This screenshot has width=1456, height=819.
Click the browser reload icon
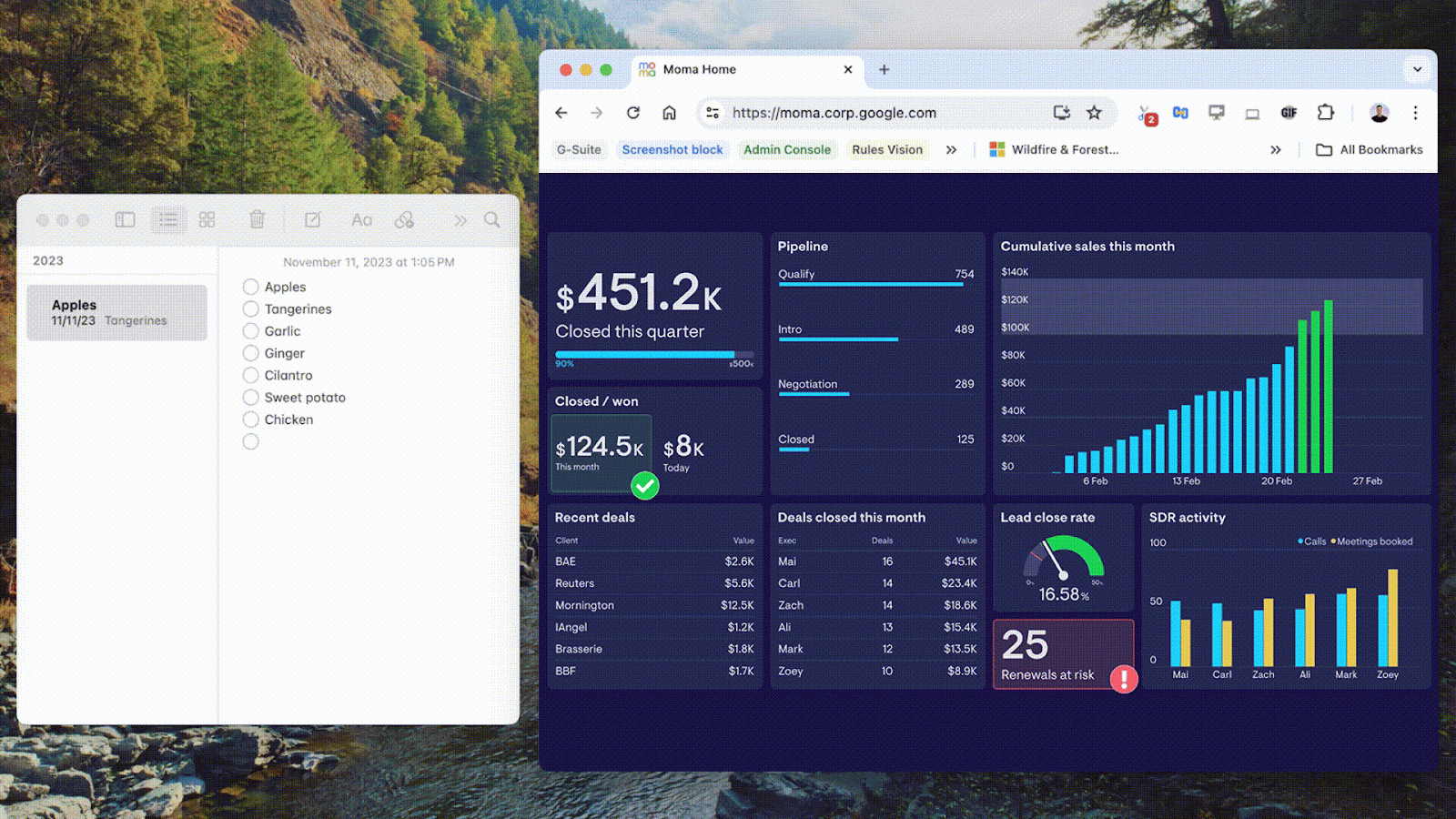[633, 113]
